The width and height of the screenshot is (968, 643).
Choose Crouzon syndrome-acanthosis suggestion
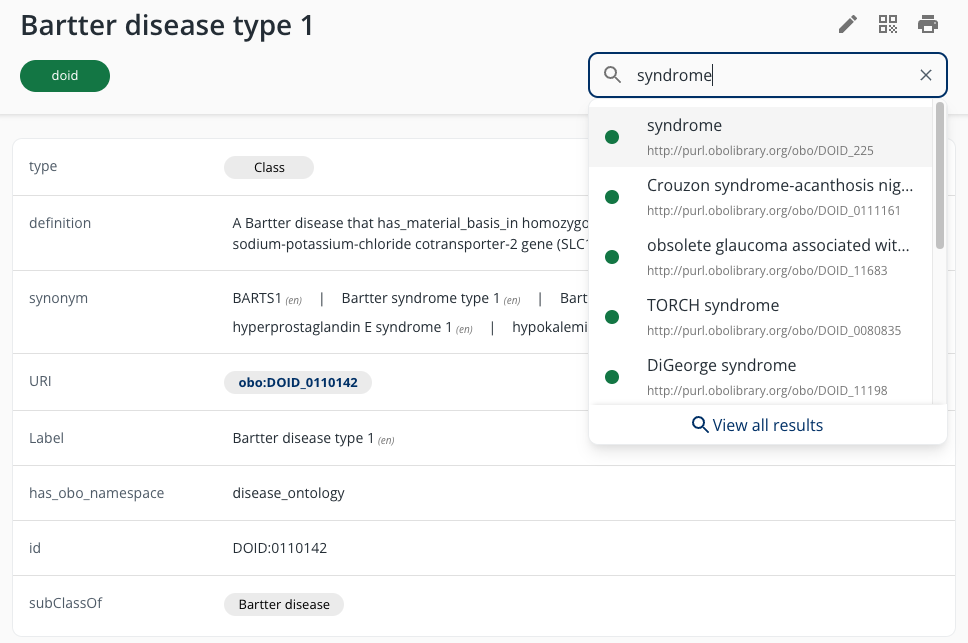pos(778,197)
